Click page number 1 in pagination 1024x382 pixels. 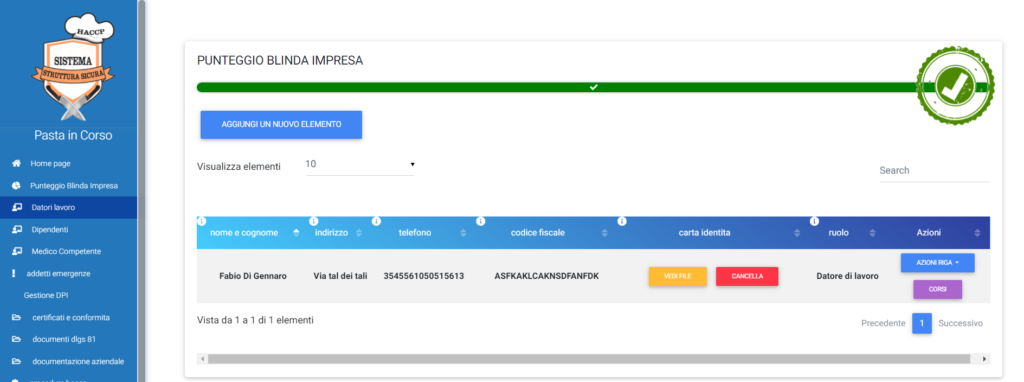921,323
